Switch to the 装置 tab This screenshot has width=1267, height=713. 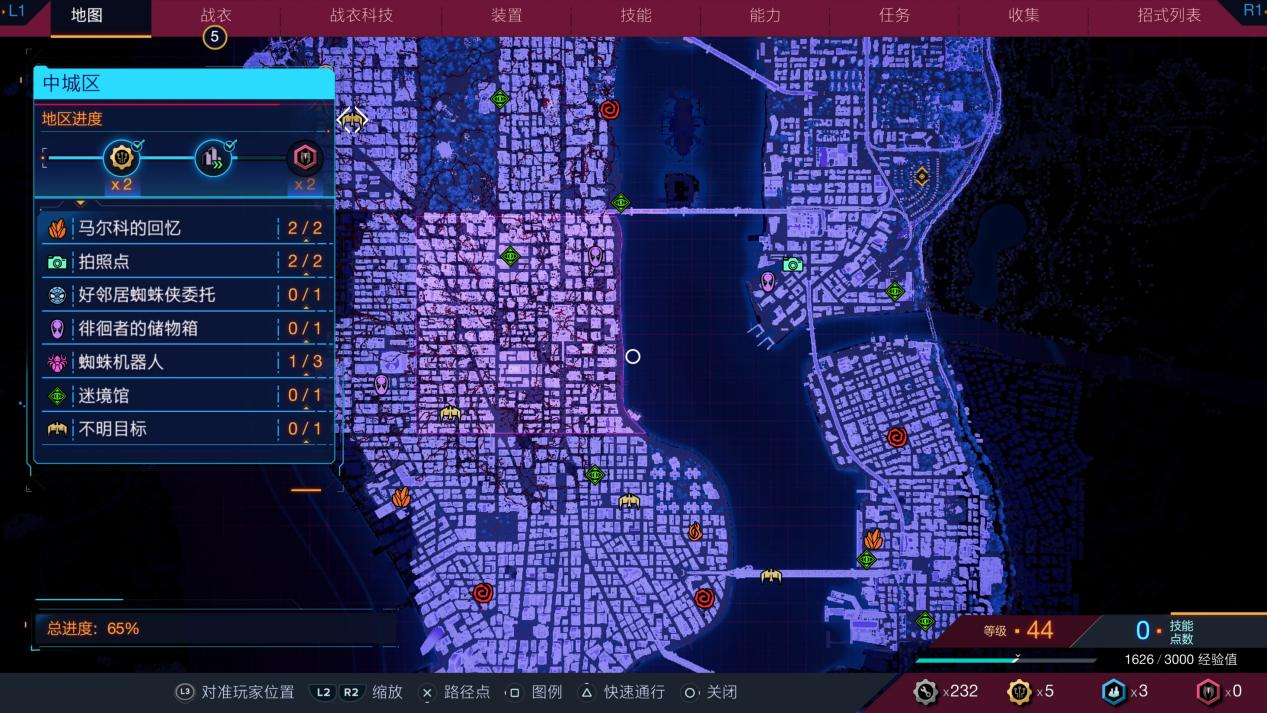(507, 15)
